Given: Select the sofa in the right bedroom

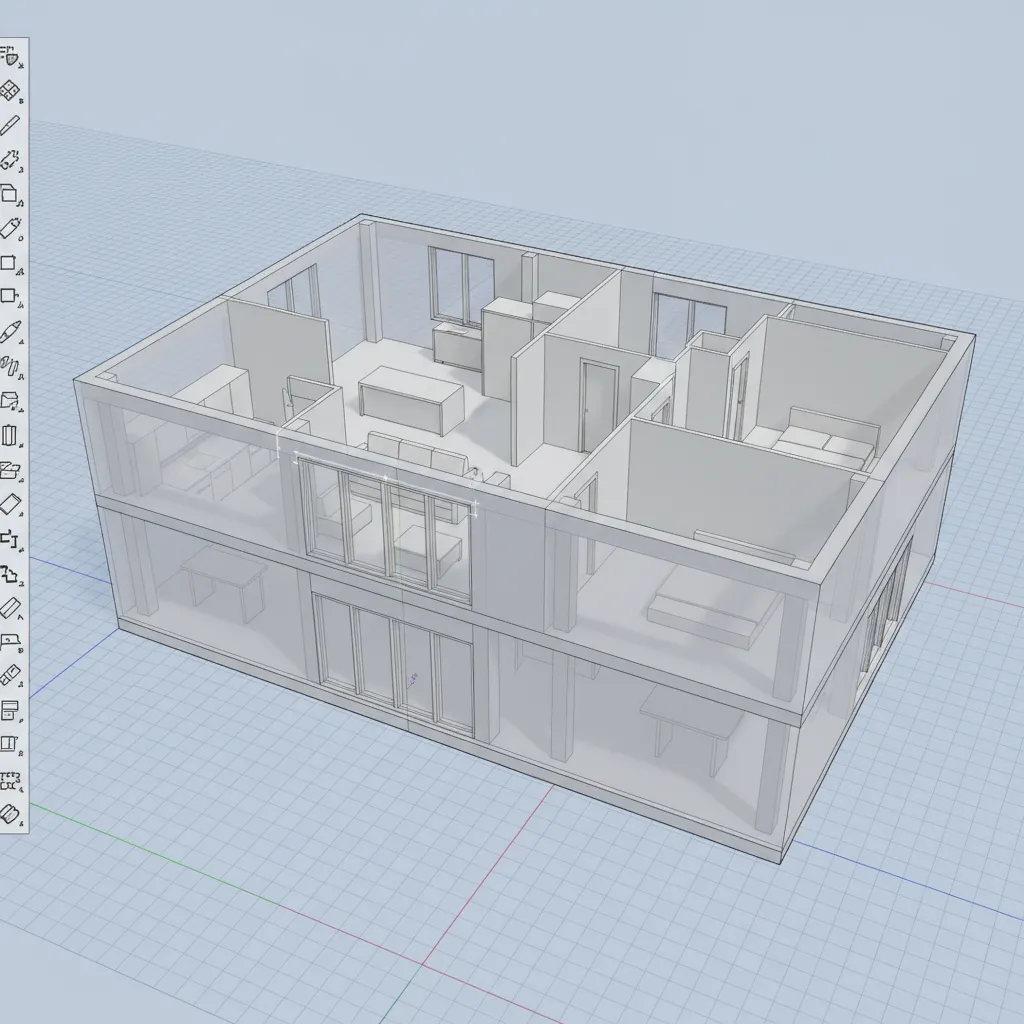Looking at the screenshot, I should (x=825, y=438).
